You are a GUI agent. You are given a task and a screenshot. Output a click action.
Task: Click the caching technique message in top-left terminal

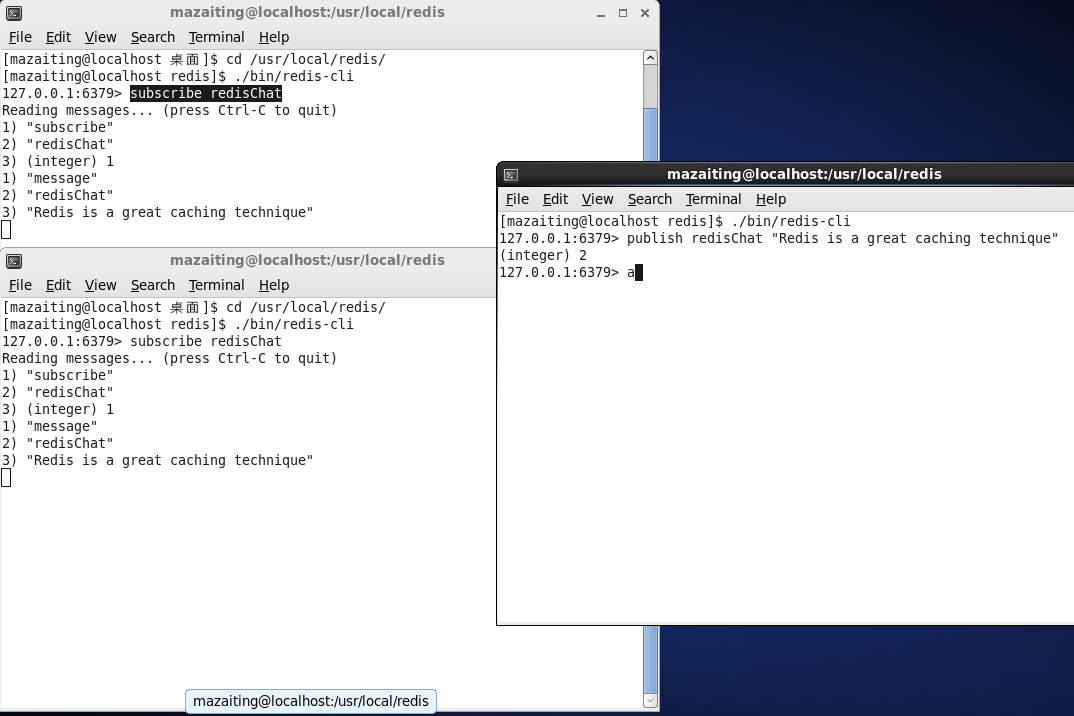158,212
